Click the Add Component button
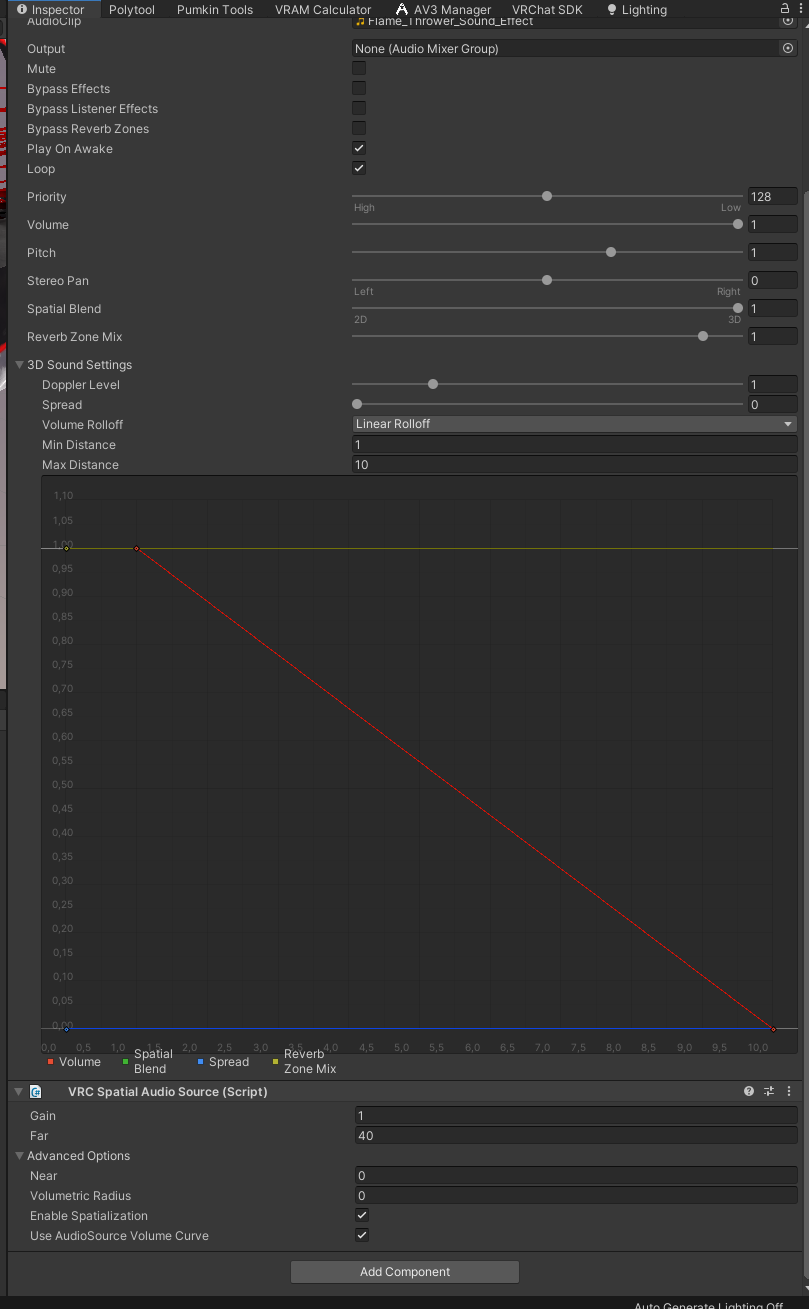Image resolution: width=809 pixels, height=1309 pixels. [x=405, y=1272]
